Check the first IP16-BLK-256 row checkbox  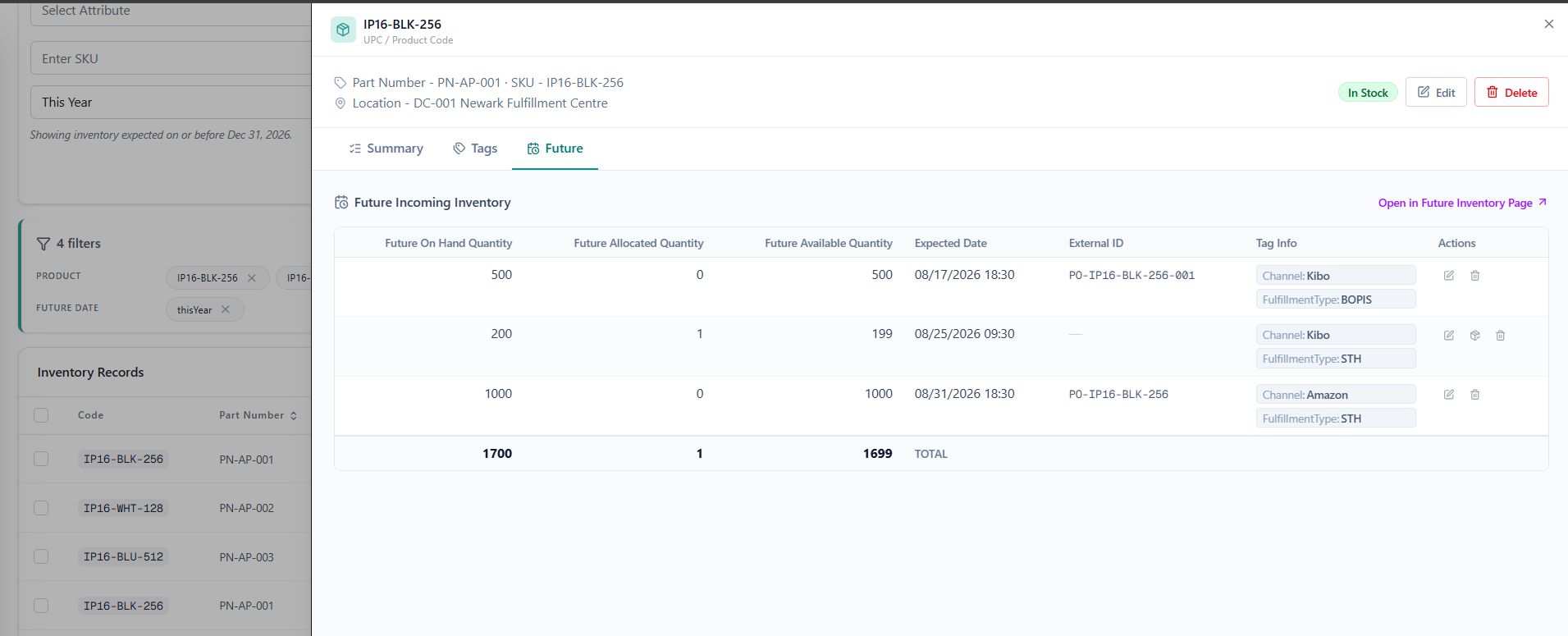pos(41,459)
